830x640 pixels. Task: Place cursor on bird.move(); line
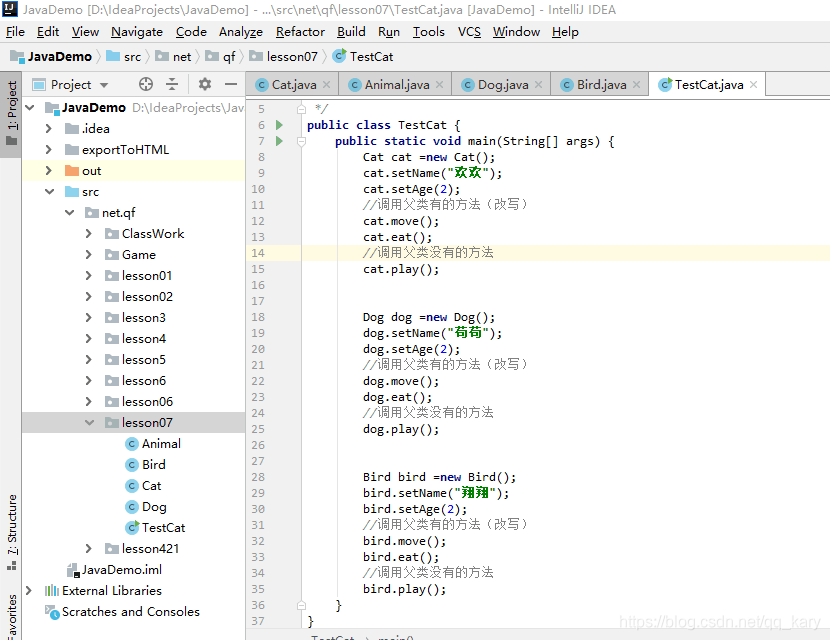click(404, 541)
